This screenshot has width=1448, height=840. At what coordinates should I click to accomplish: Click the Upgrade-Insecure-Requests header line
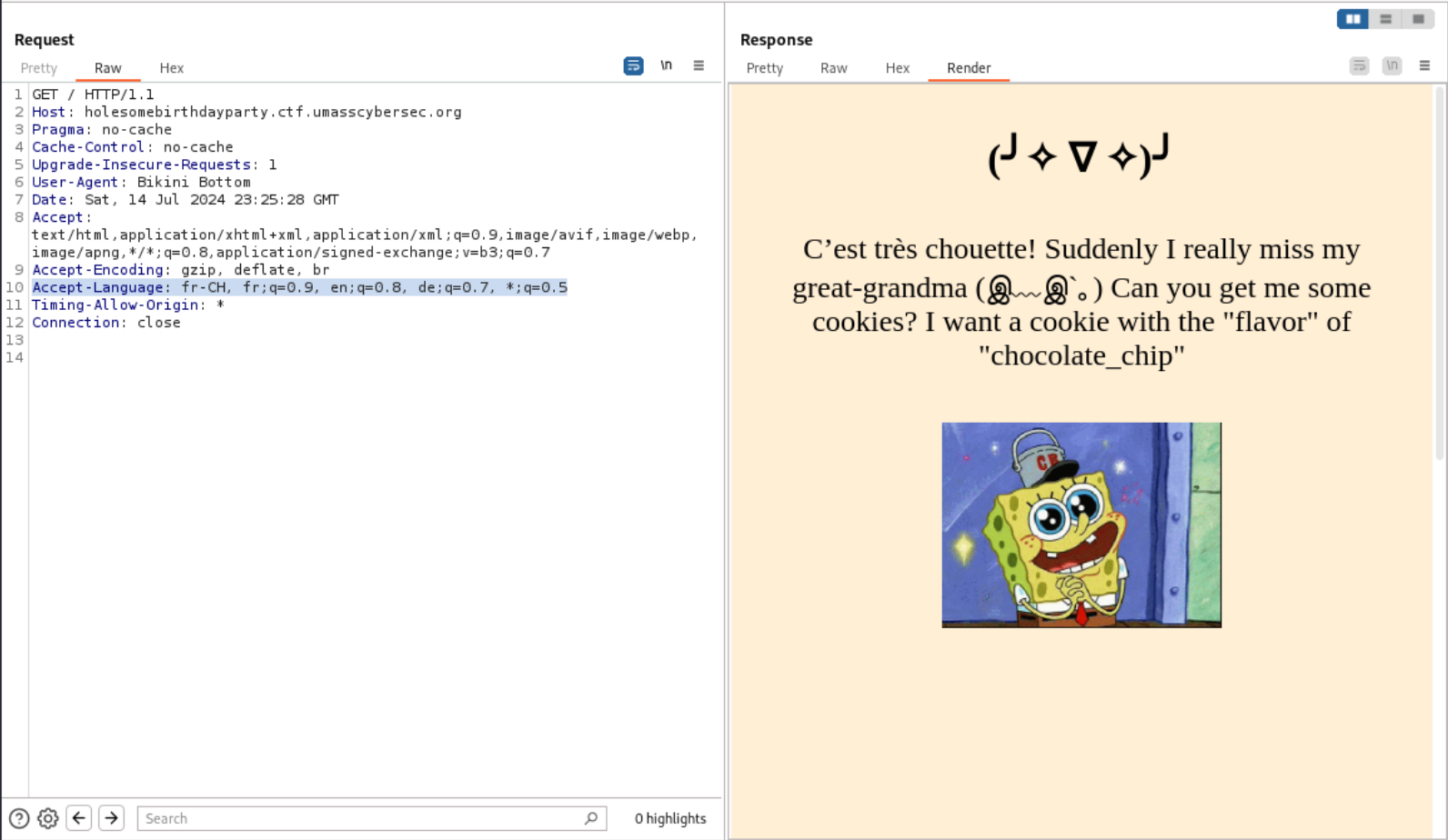[x=155, y=165]
